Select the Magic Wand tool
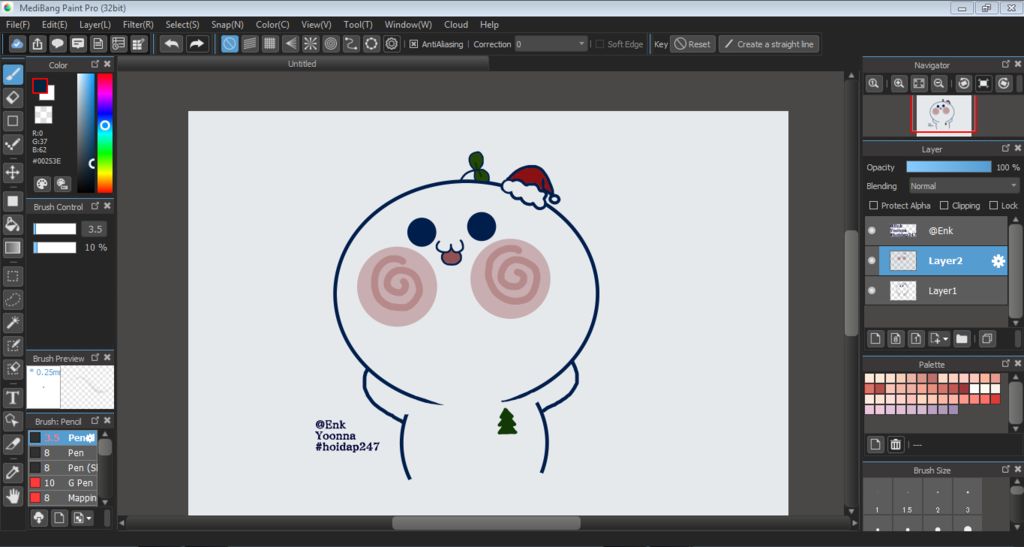The height and width of the screenshot is (547, 1024). pos(12,322)
